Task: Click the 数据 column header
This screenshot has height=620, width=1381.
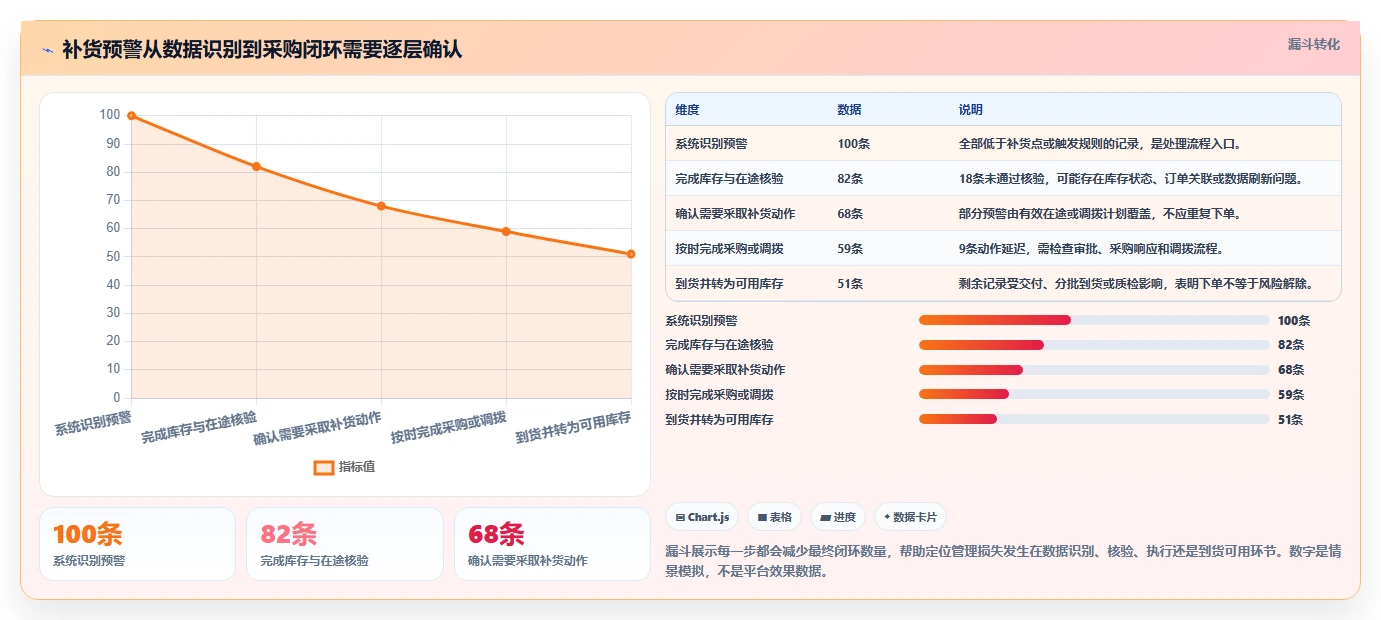Action: 849,110
